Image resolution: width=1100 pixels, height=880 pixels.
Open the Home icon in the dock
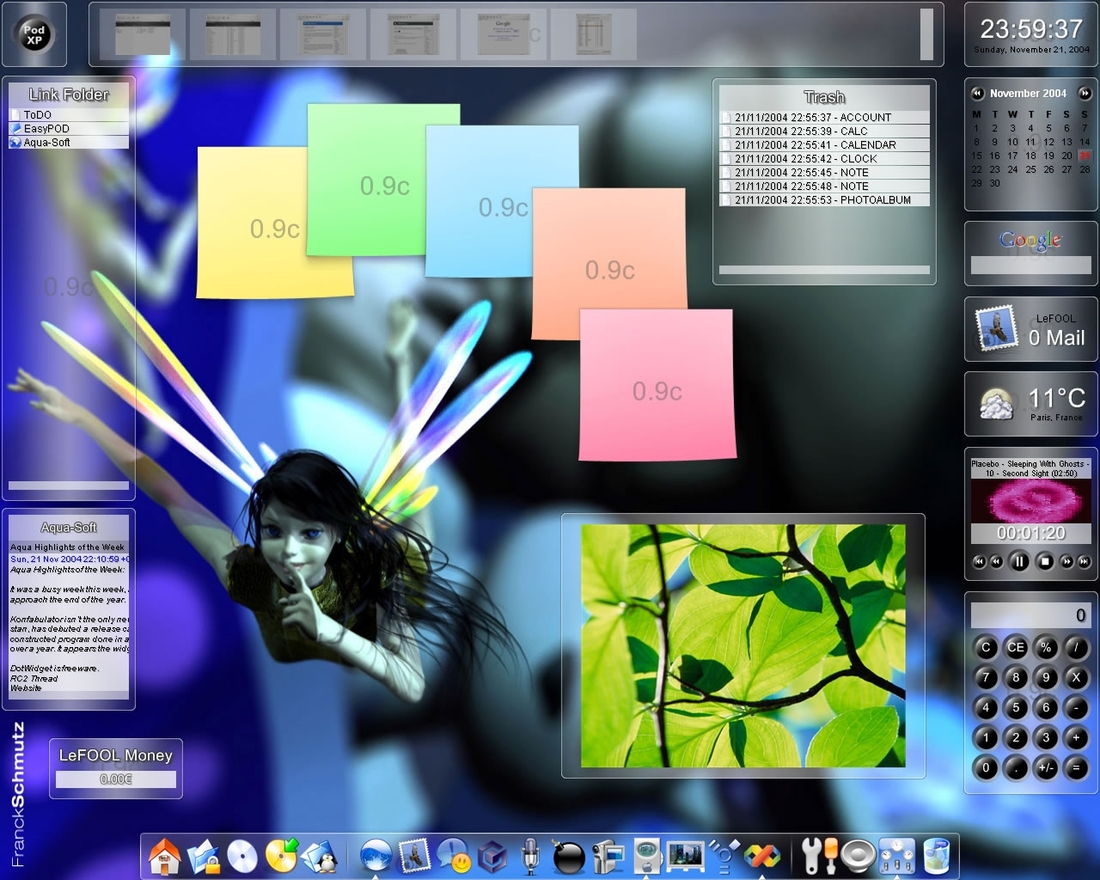tap(164, 856)
